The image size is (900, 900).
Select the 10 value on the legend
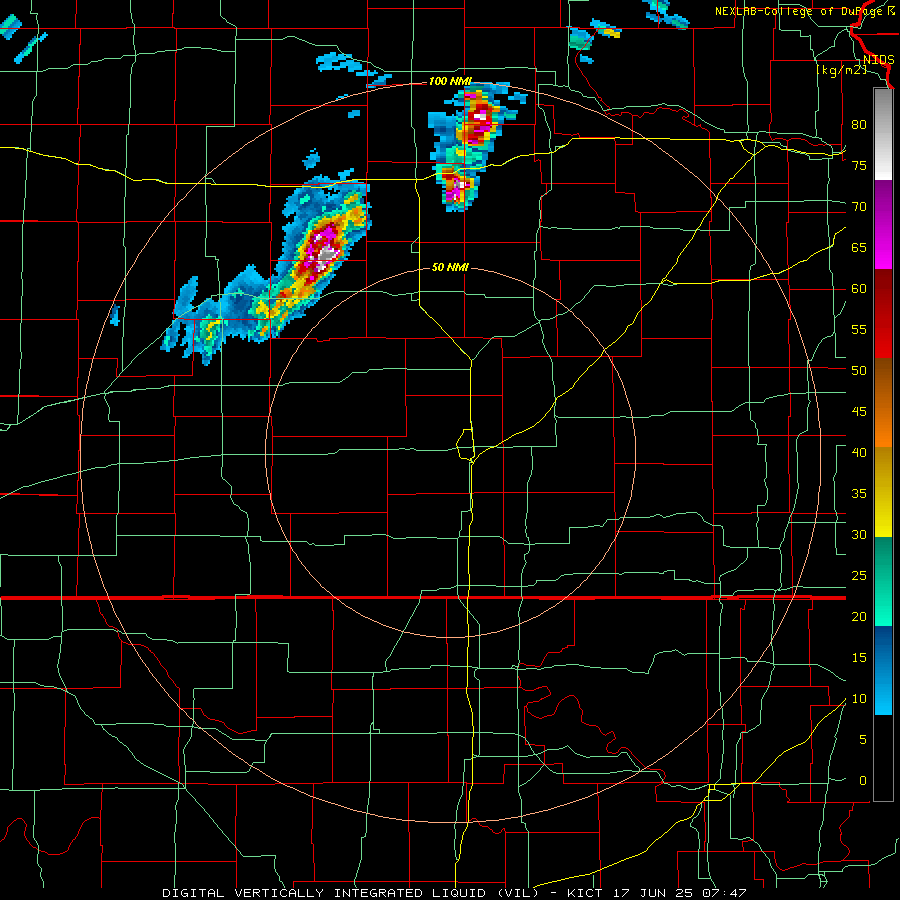click(x=859, y=699)
